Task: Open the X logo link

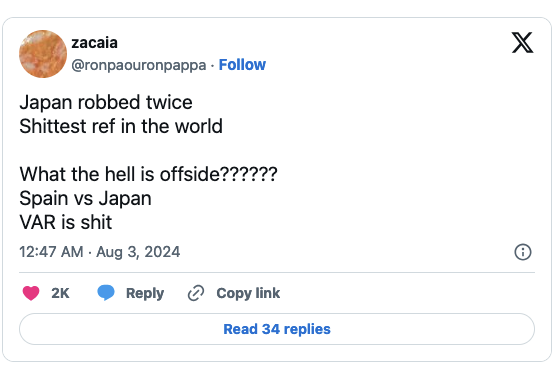Action: (x=522, y=42)
